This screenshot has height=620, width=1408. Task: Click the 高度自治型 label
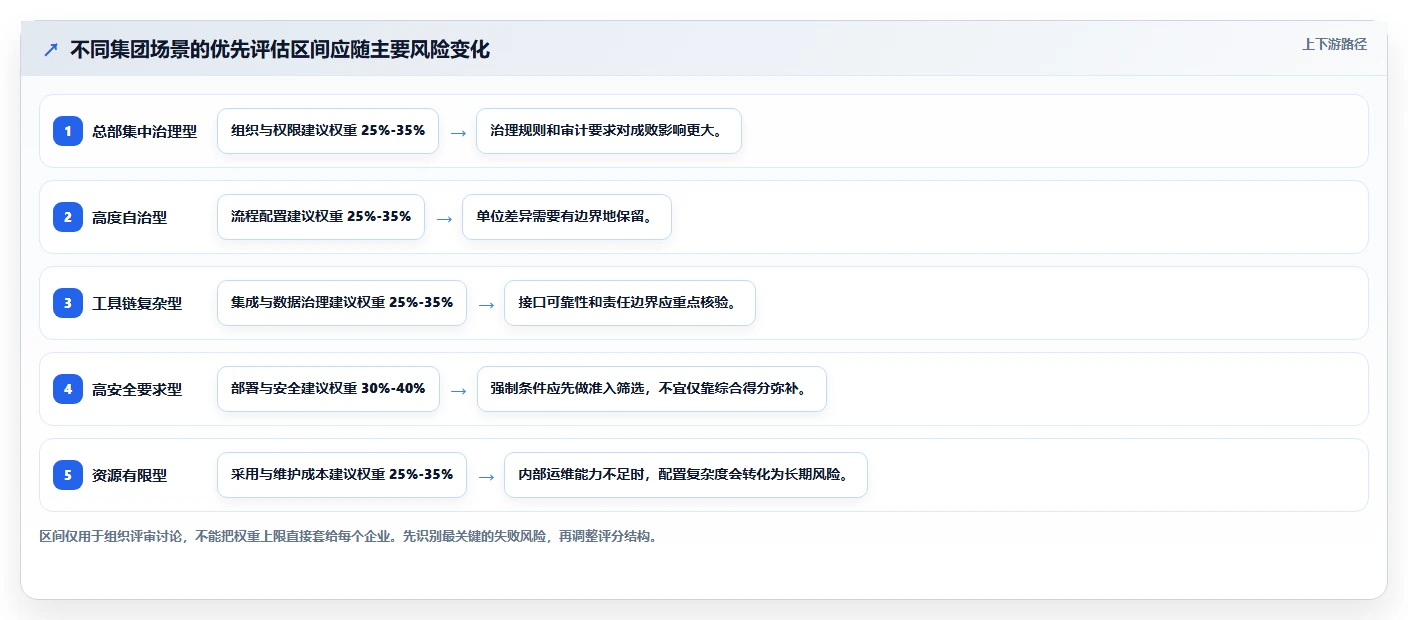pos(130,218)
